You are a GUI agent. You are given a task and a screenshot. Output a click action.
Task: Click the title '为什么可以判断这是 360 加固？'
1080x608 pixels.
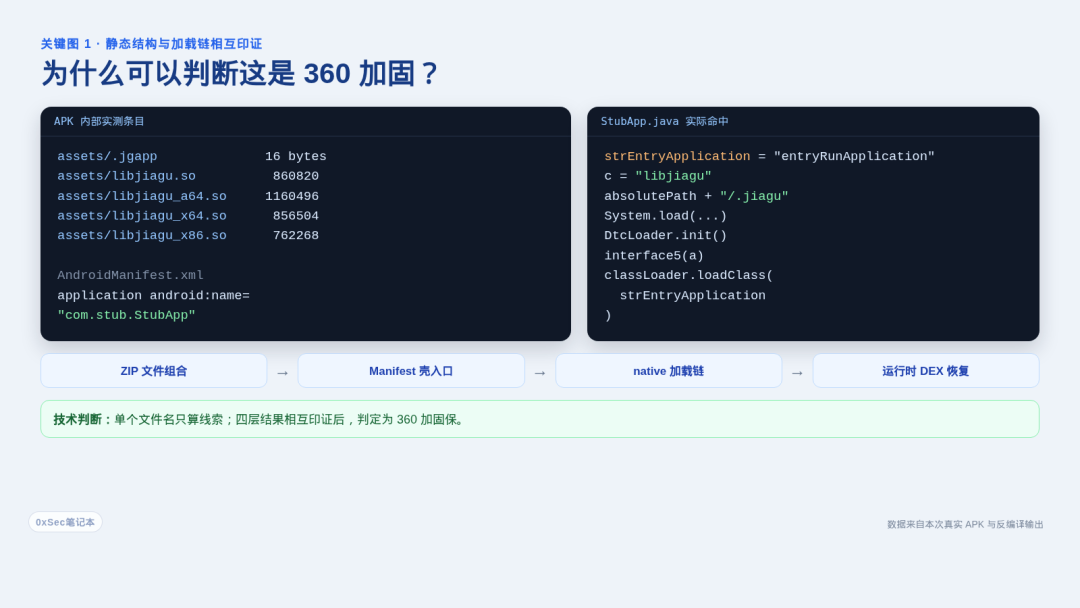240,73
